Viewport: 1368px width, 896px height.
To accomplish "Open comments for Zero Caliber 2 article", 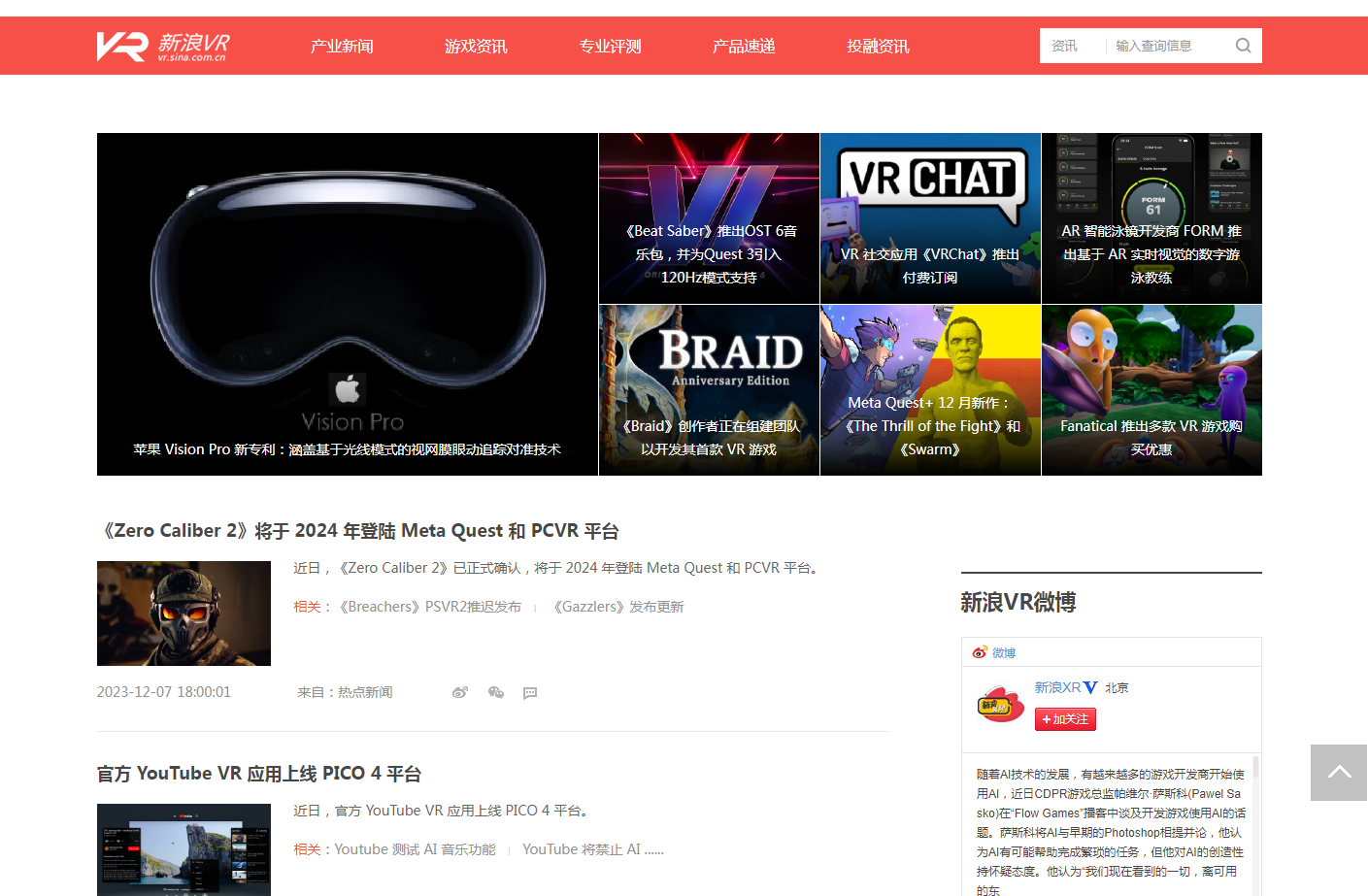I will tap(530, 693).
